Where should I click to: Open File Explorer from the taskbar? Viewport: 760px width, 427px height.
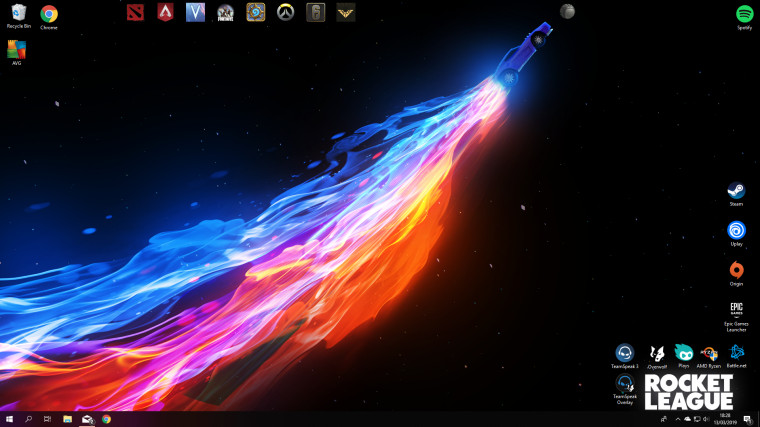tap(67, 419)
